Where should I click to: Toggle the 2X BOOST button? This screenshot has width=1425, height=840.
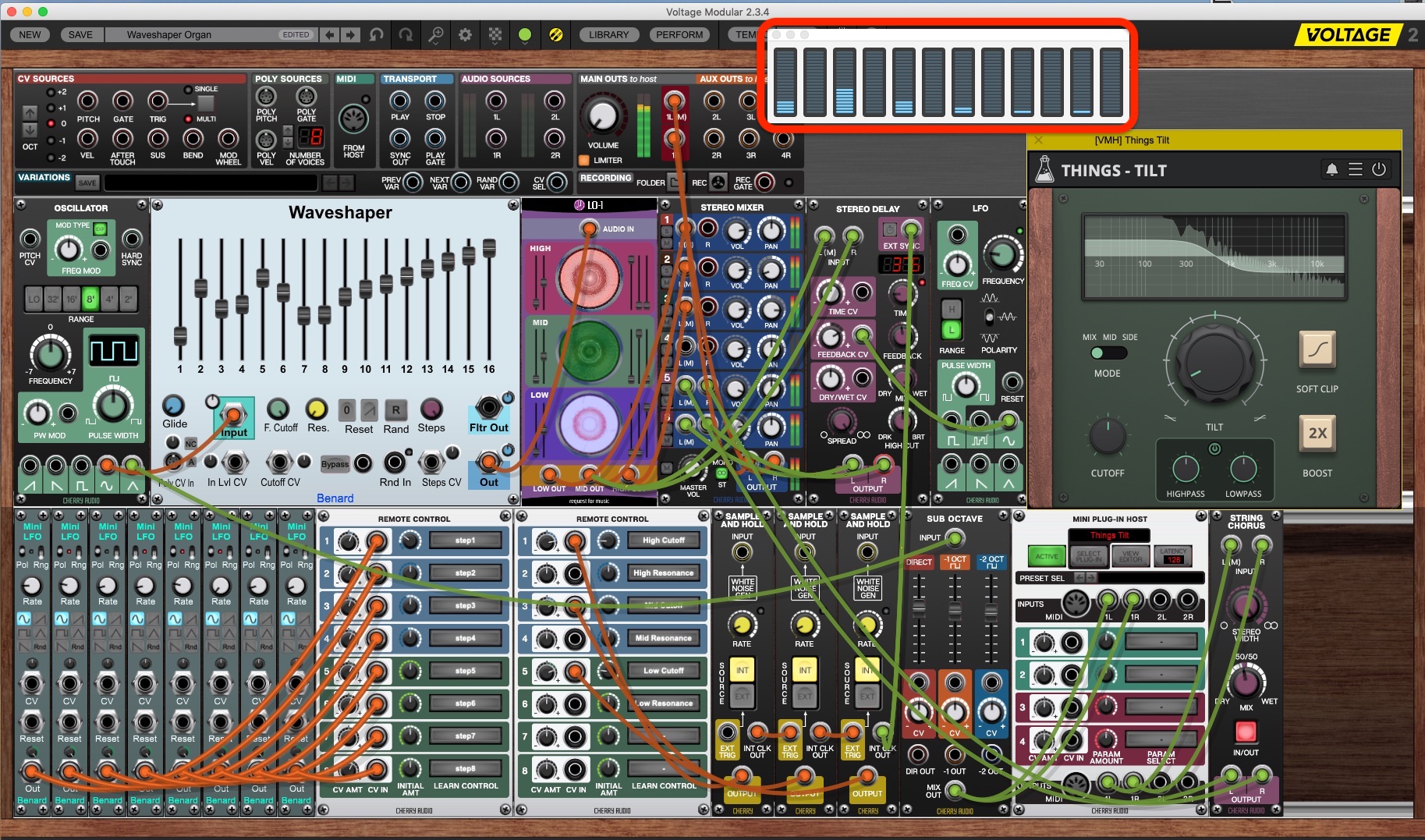pyautogui.click(x=1317, y=433)
